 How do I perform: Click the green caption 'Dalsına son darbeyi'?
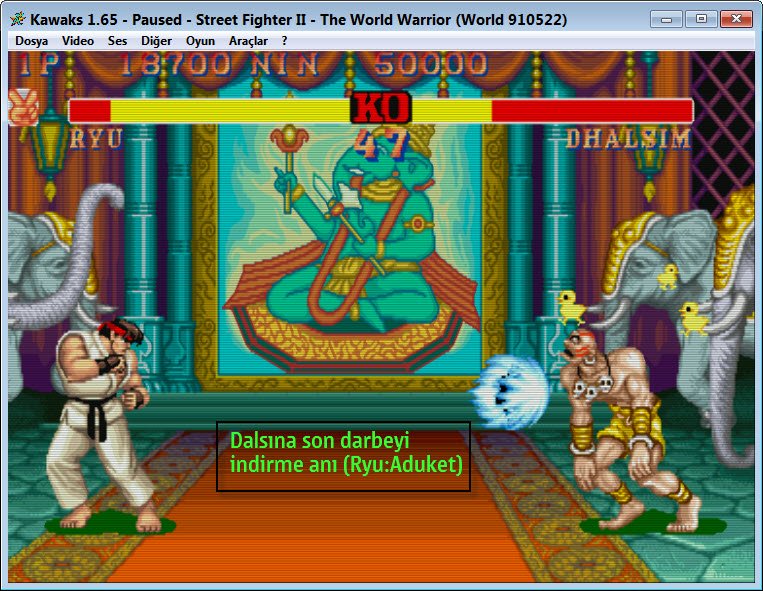tap(320, 441)
